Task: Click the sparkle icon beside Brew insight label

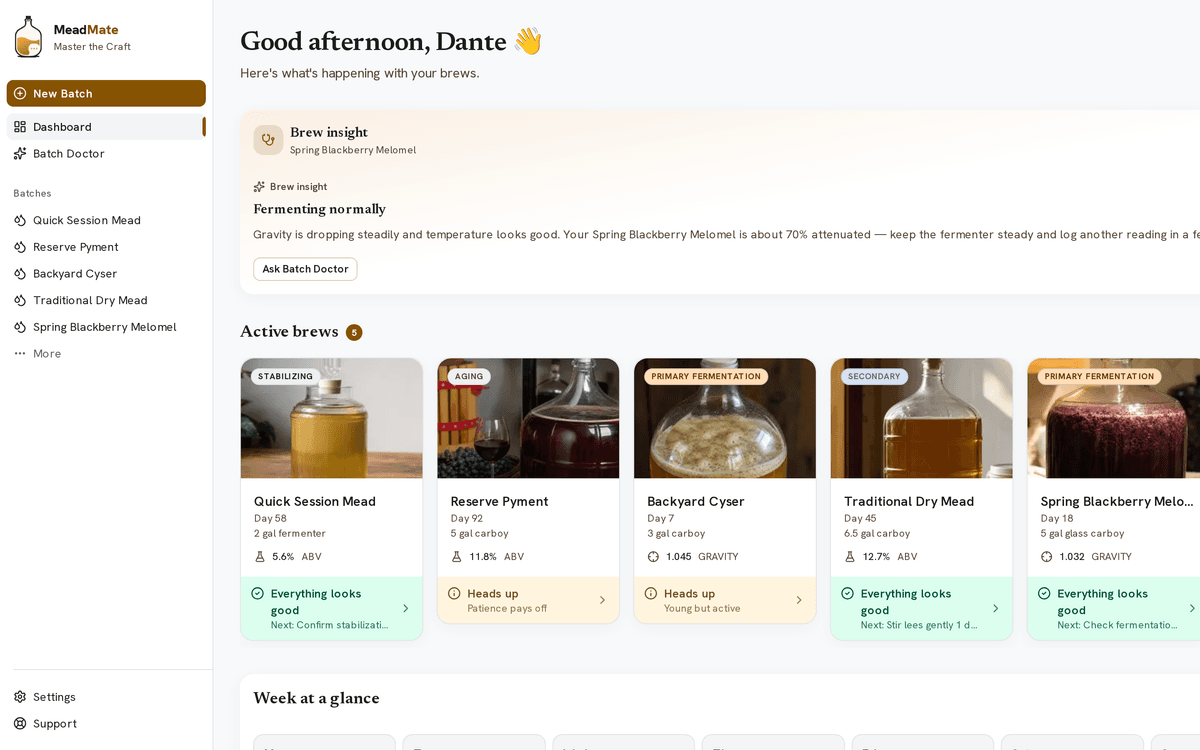Action: (x=259, y=187)
